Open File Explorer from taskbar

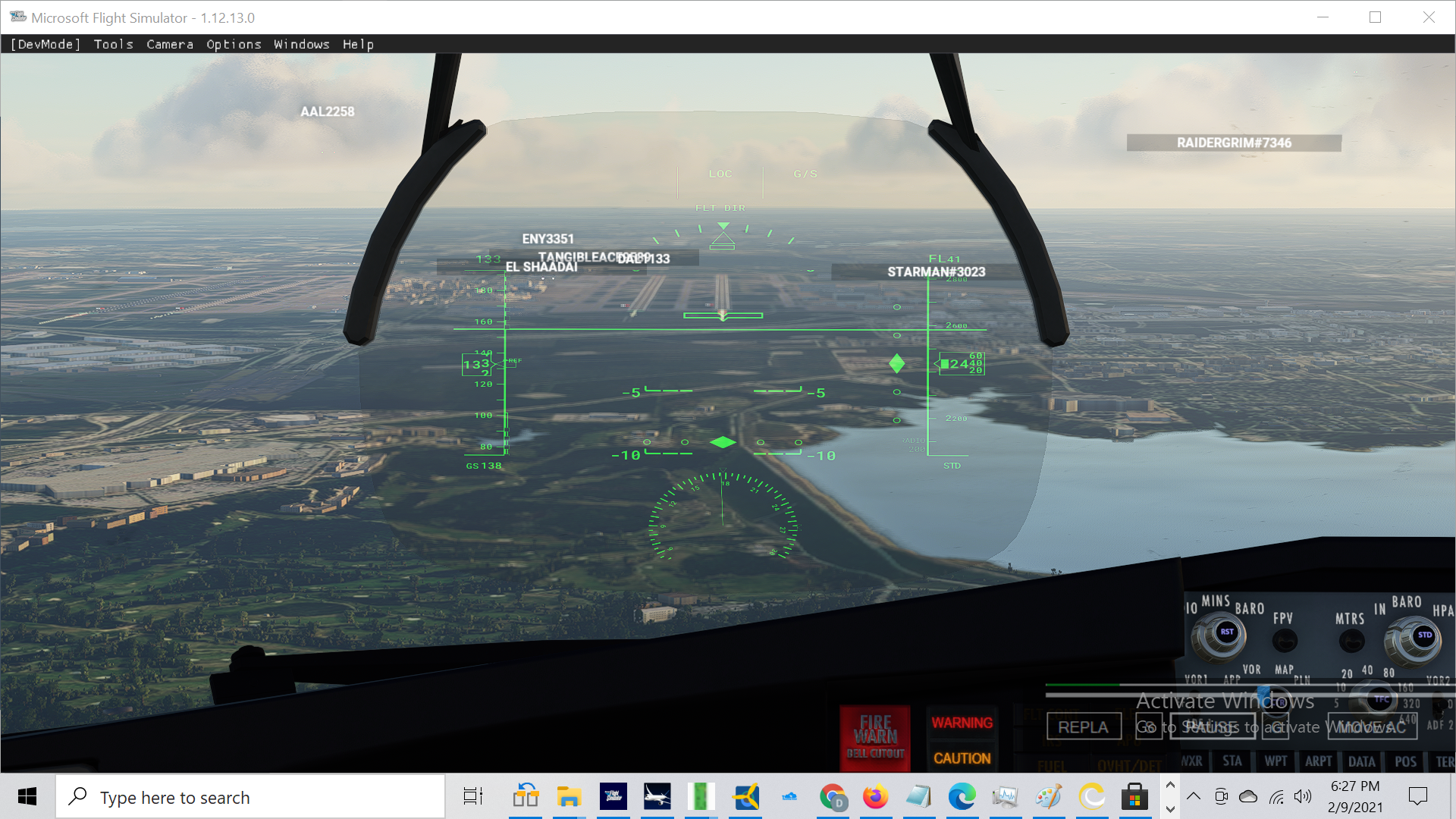coord(569,796)
